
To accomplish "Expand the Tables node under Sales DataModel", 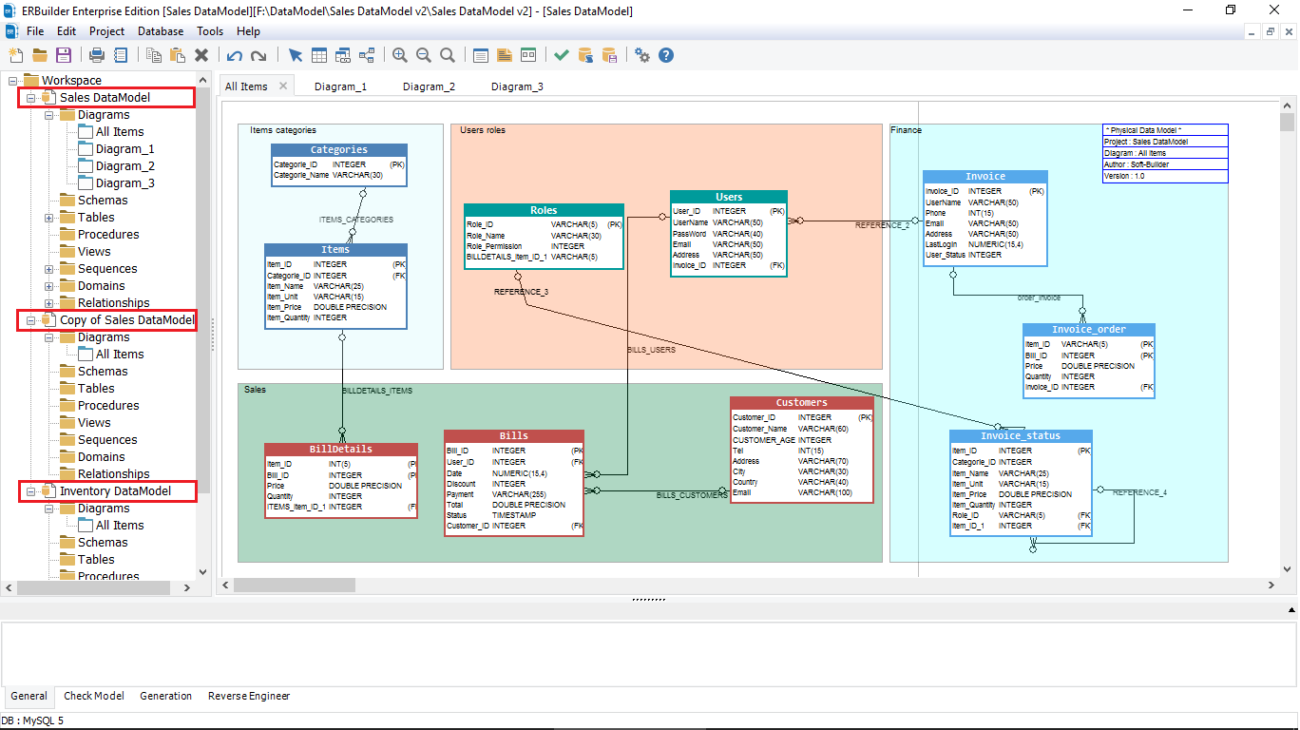I will click(47, 217).
